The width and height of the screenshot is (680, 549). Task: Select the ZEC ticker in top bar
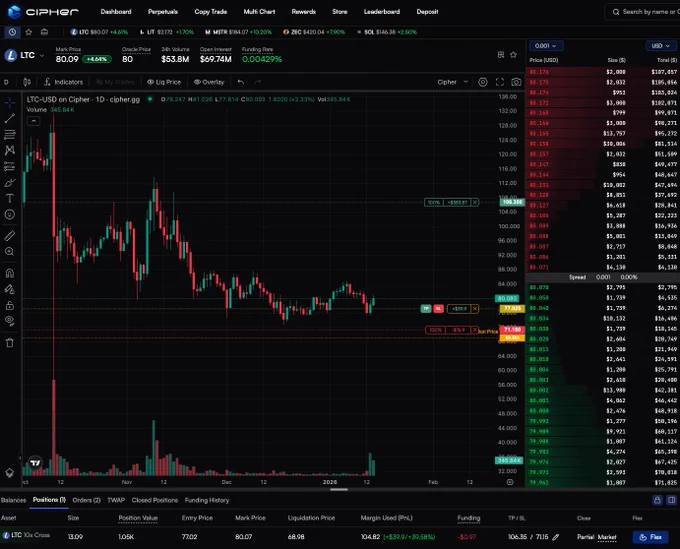314,32
